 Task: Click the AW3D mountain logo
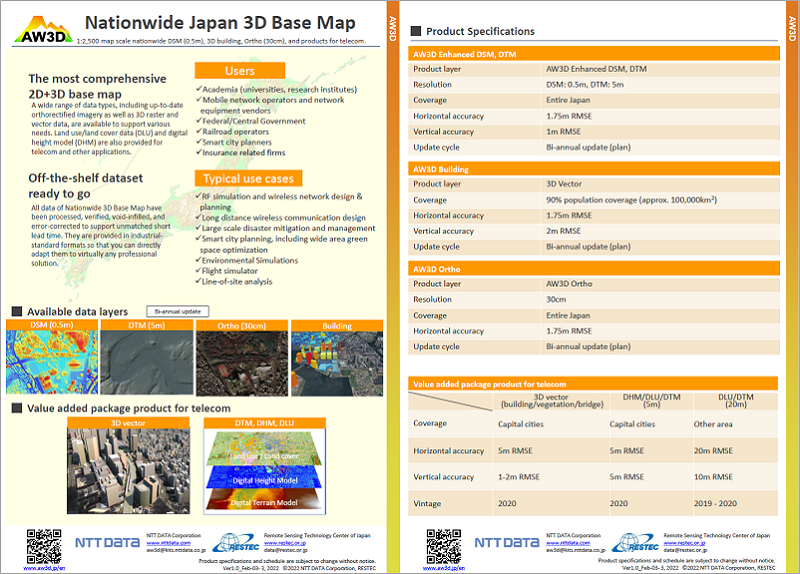[44, 30]
